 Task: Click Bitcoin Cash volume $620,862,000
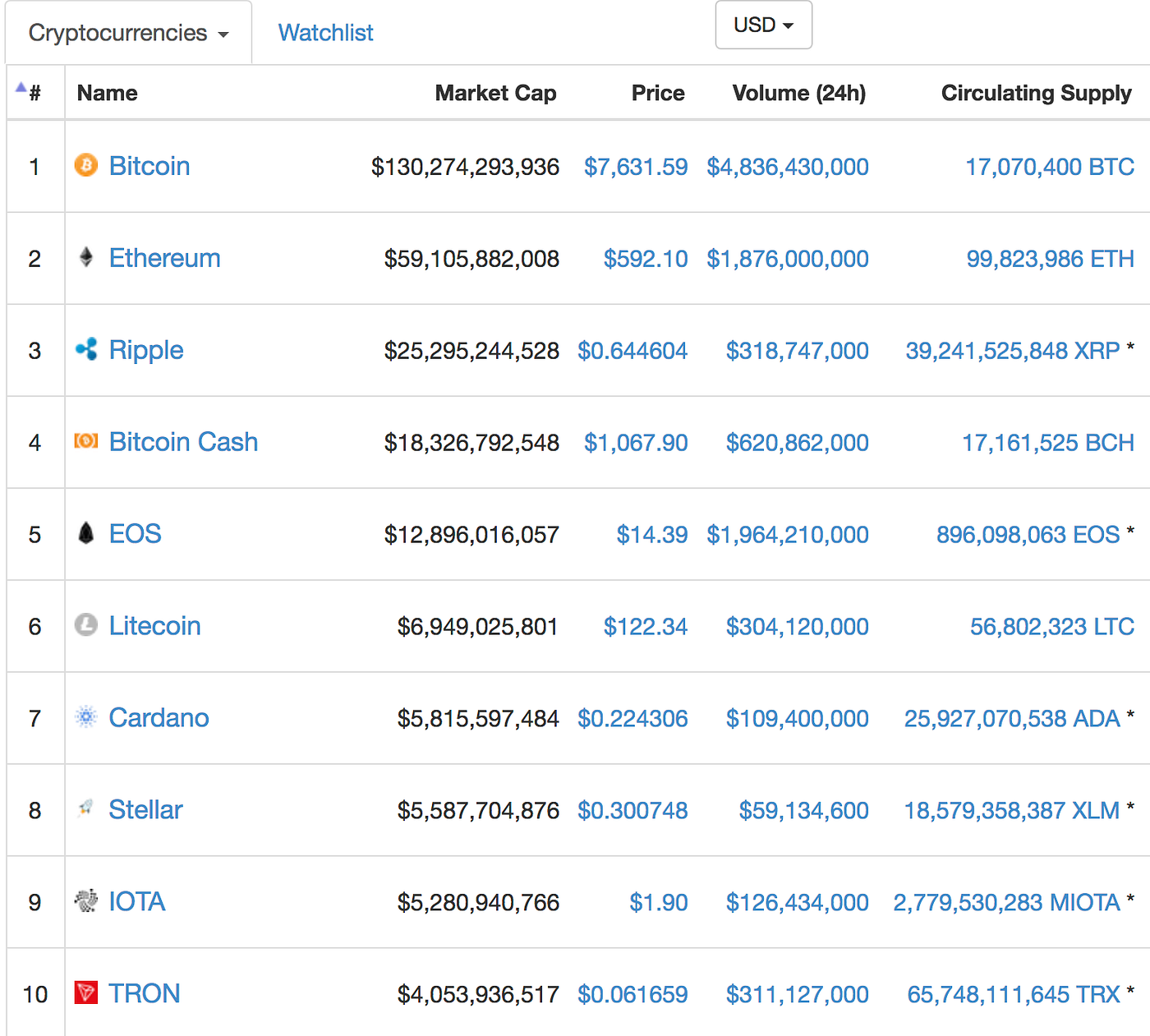[x=798, y=443]
